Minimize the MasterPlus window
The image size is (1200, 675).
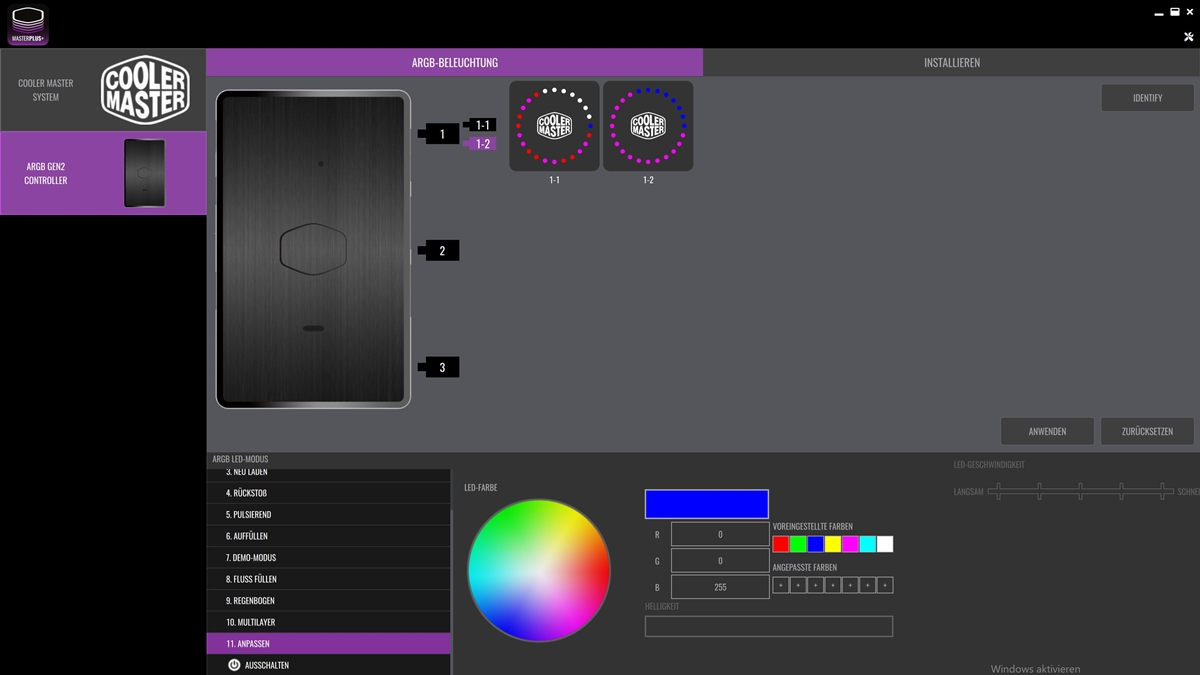(x=1159, y=13)
